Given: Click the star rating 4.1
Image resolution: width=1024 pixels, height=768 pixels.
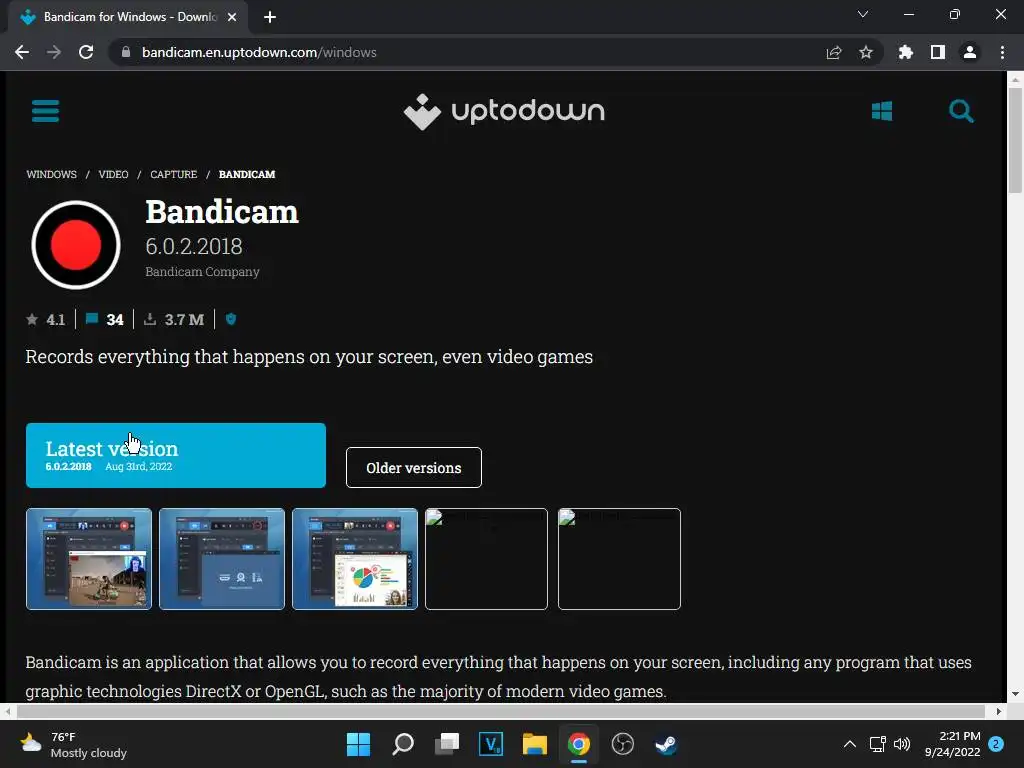Looking at the screenshot, I should [46, 319].
